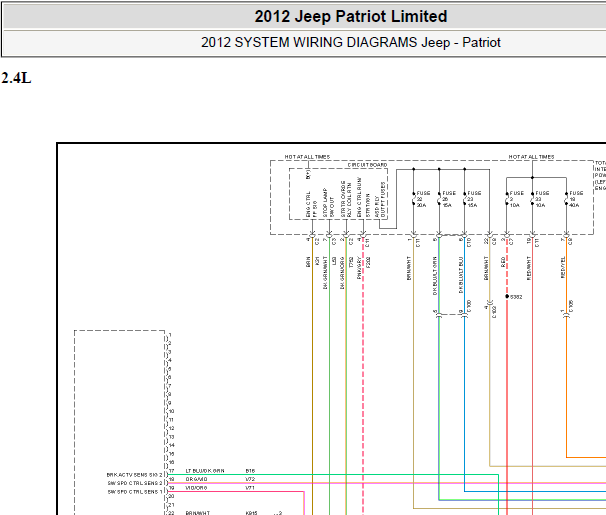Click the 'SW SPD CTRL SENS 1' label
The image size is (606, 515).
coord(133,492)
